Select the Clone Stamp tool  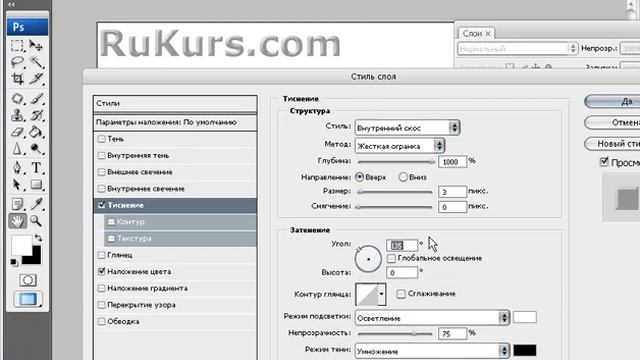point(17,116)
